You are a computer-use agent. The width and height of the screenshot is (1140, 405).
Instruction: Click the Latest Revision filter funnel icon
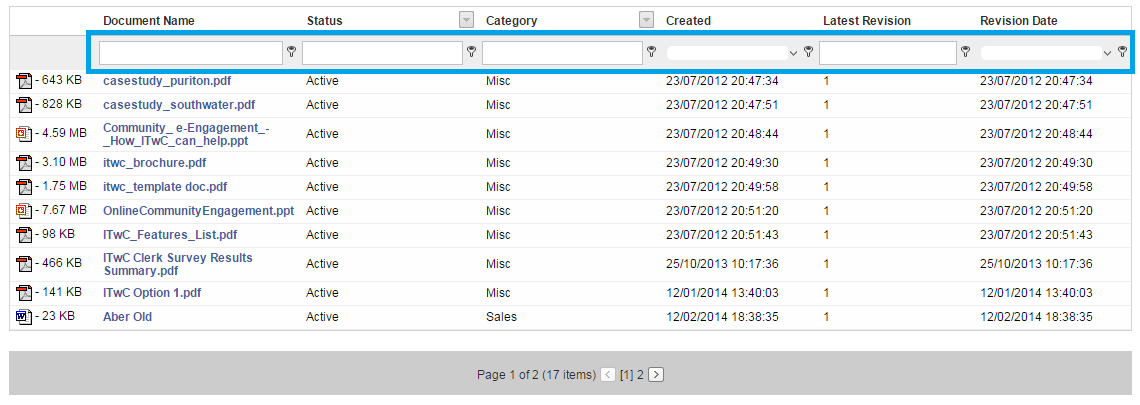[966, 52]
